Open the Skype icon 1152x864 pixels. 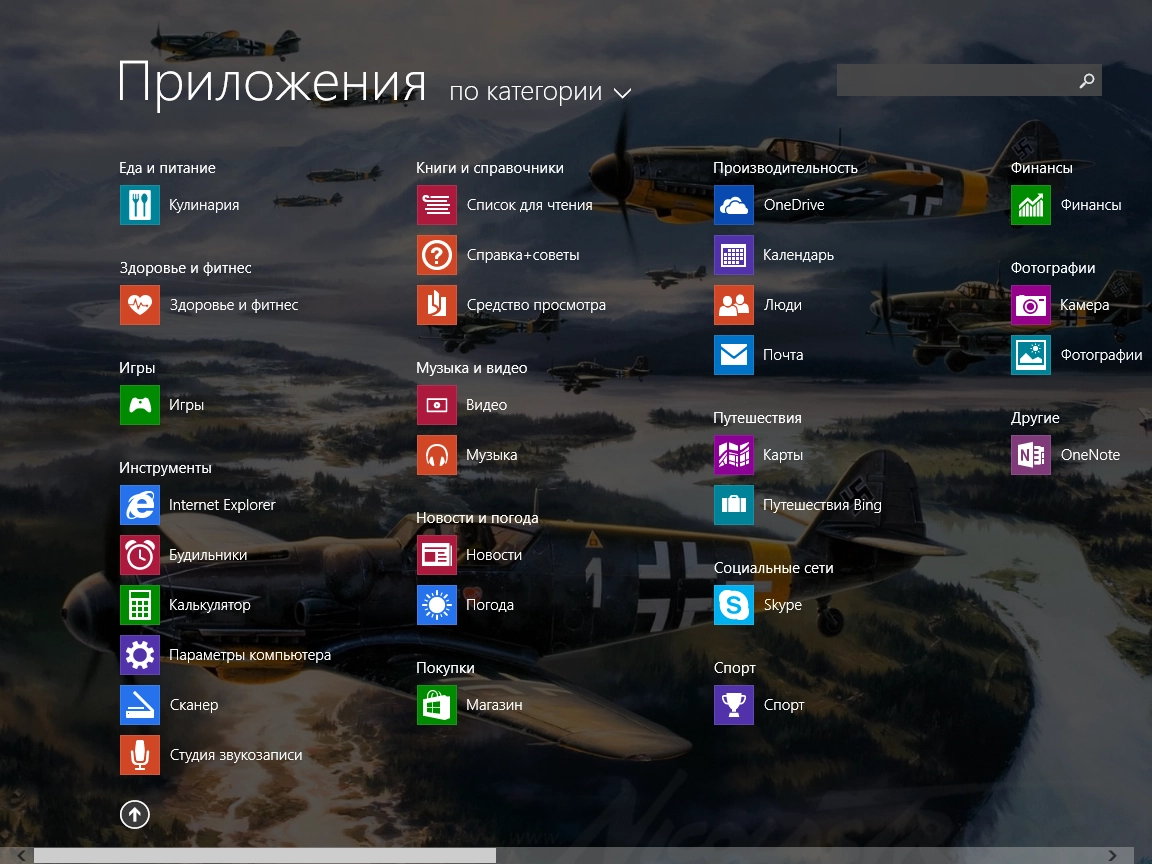[x=734, y=605]
